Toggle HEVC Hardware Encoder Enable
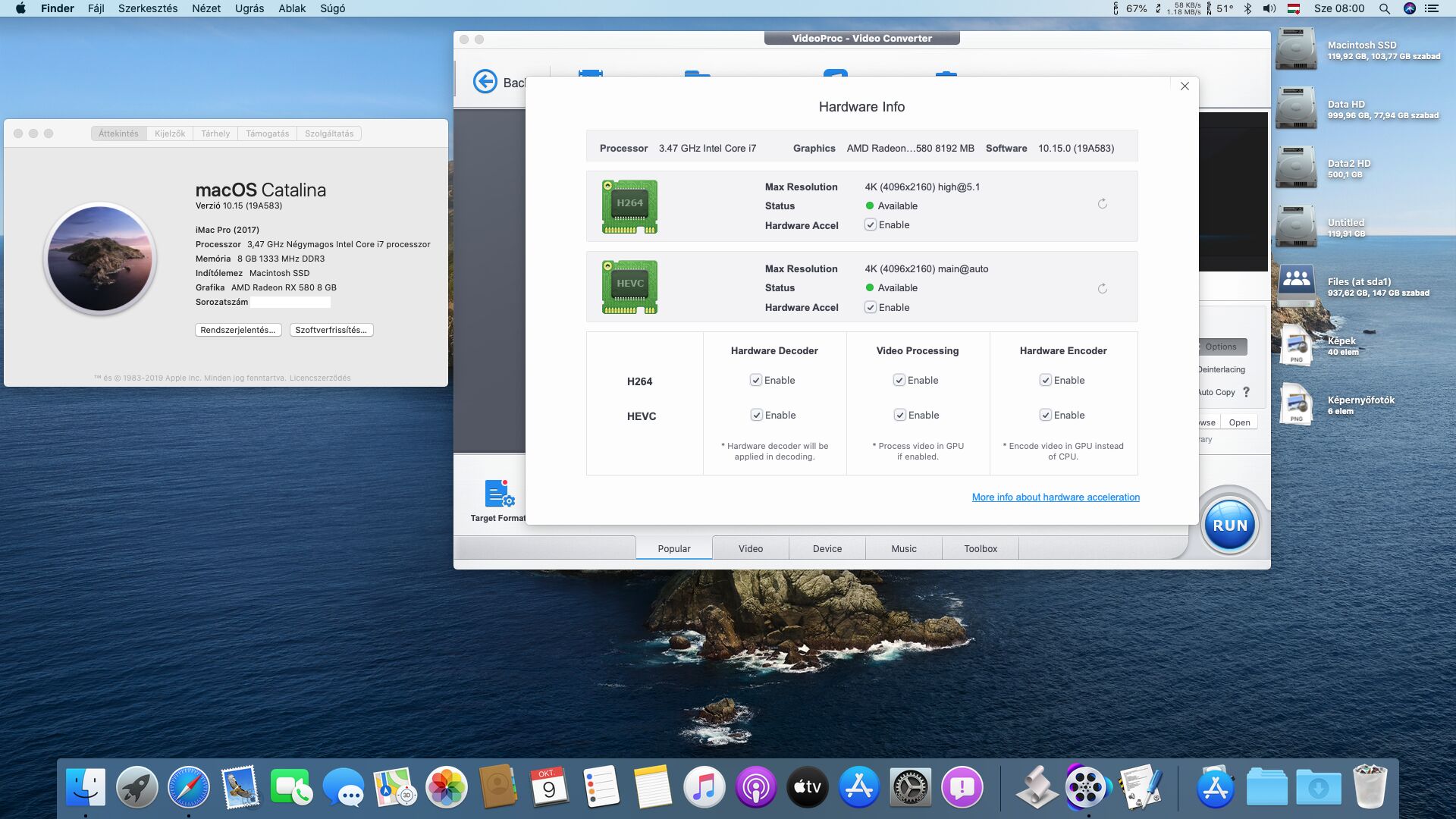Viewport: 1456px width, 819px height. point(1046,415)
